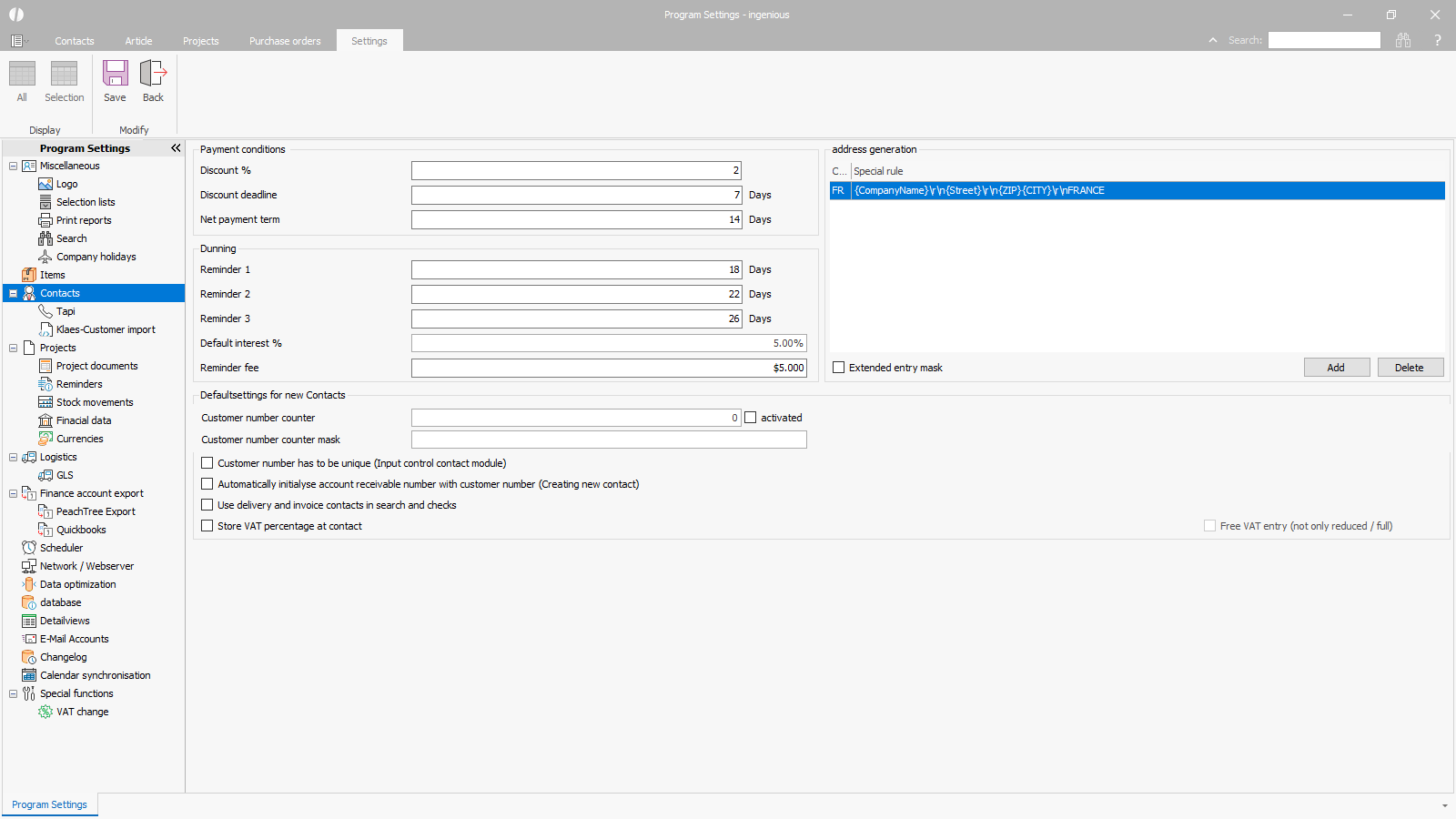Open the Contacts ribbon tab
Screen dimensions: 1456x819
74,41
